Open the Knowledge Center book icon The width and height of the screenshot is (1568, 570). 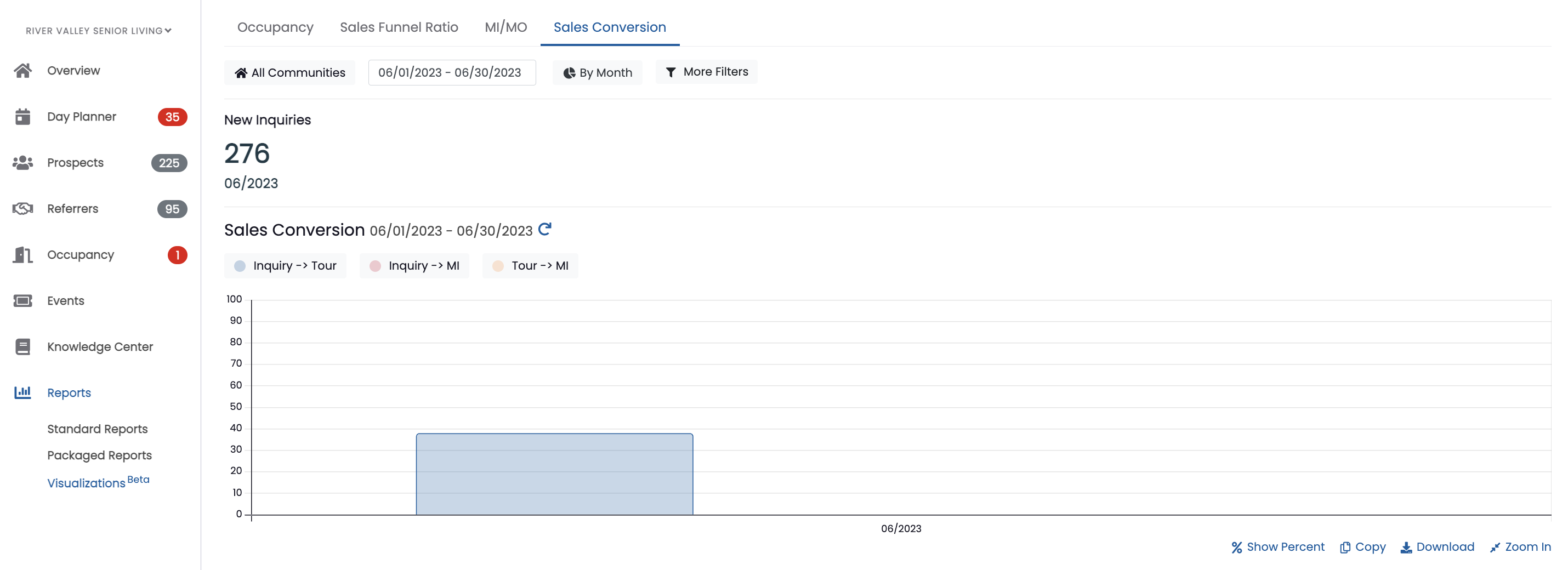pos(23,347)
